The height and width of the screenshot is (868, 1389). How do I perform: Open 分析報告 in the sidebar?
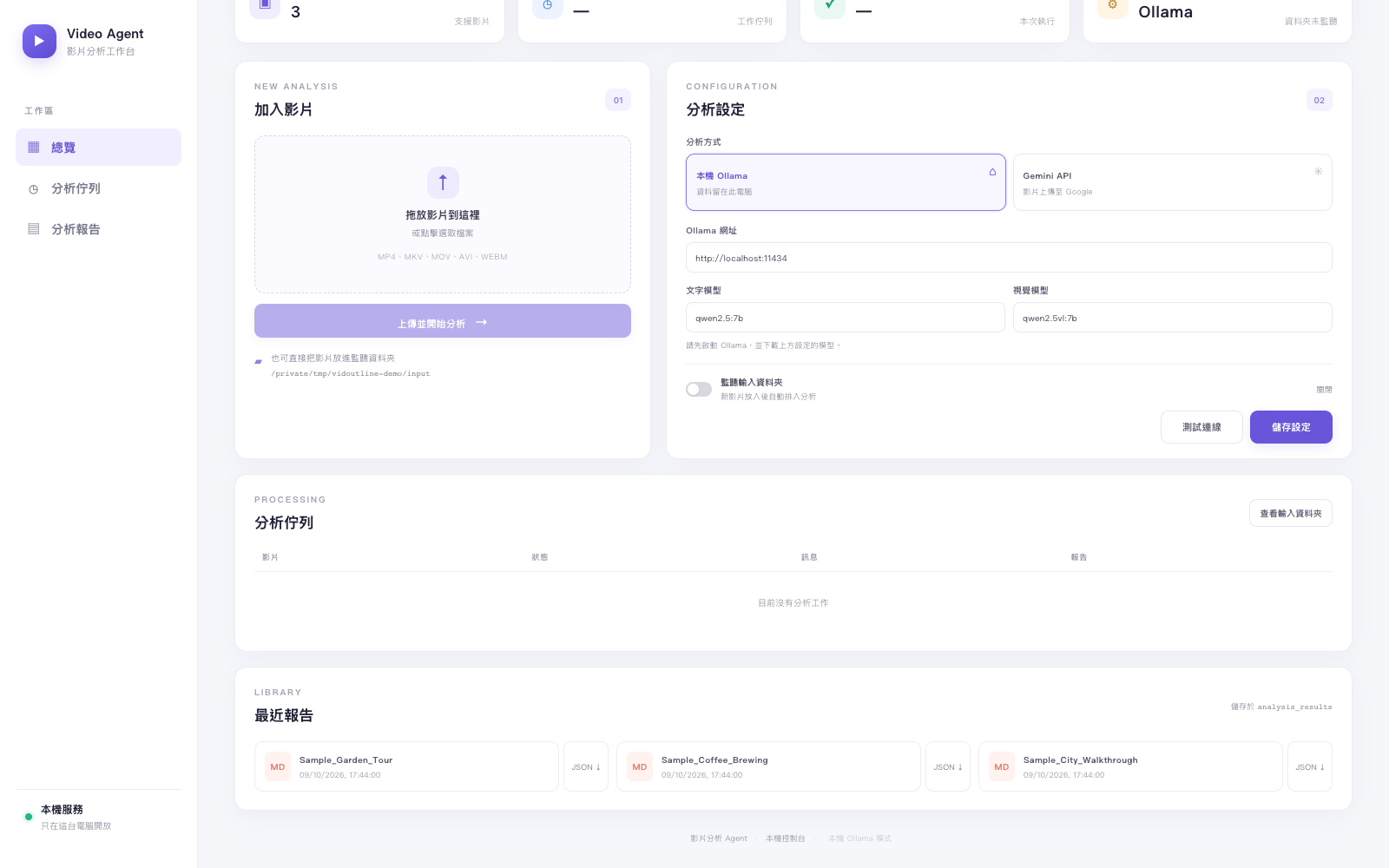pos(98,229)
